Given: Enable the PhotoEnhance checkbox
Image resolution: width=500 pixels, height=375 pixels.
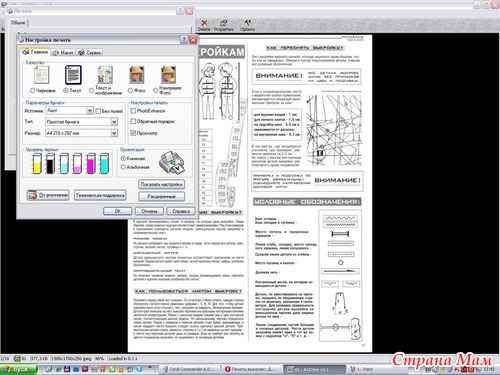Looking at the screenshot, I should 133,111.
